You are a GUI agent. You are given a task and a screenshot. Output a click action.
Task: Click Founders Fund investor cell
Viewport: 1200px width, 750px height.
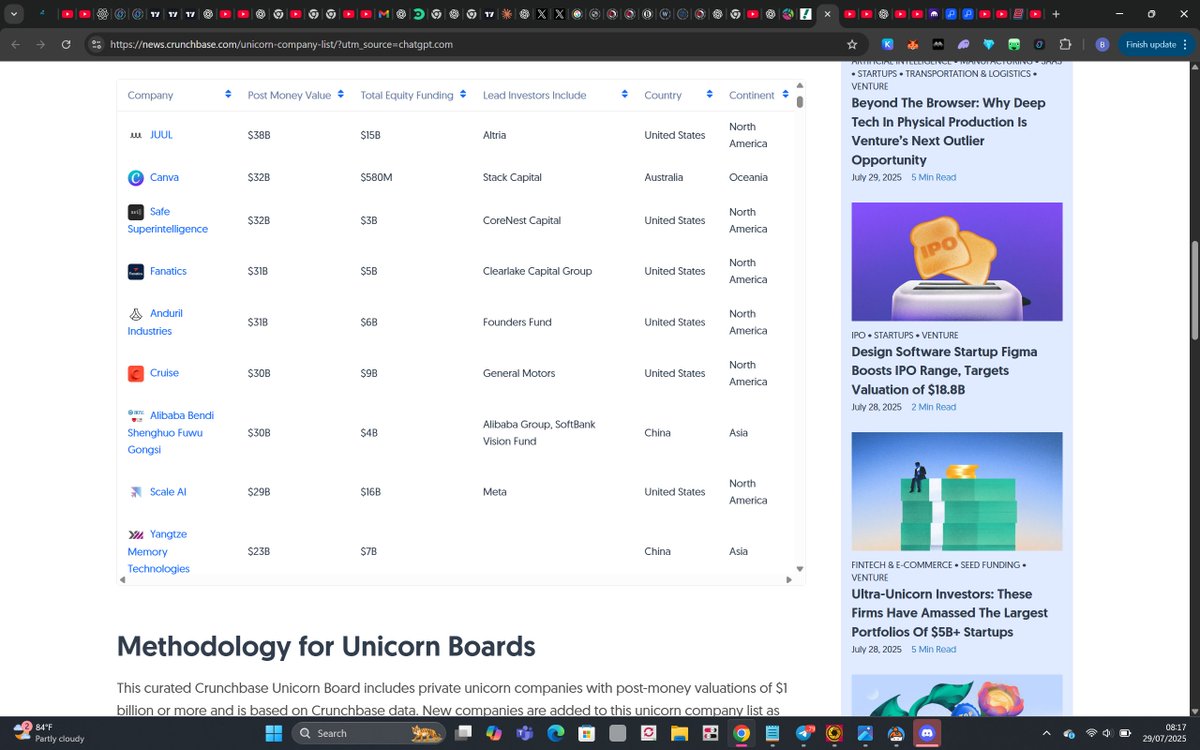coord(517,322)
